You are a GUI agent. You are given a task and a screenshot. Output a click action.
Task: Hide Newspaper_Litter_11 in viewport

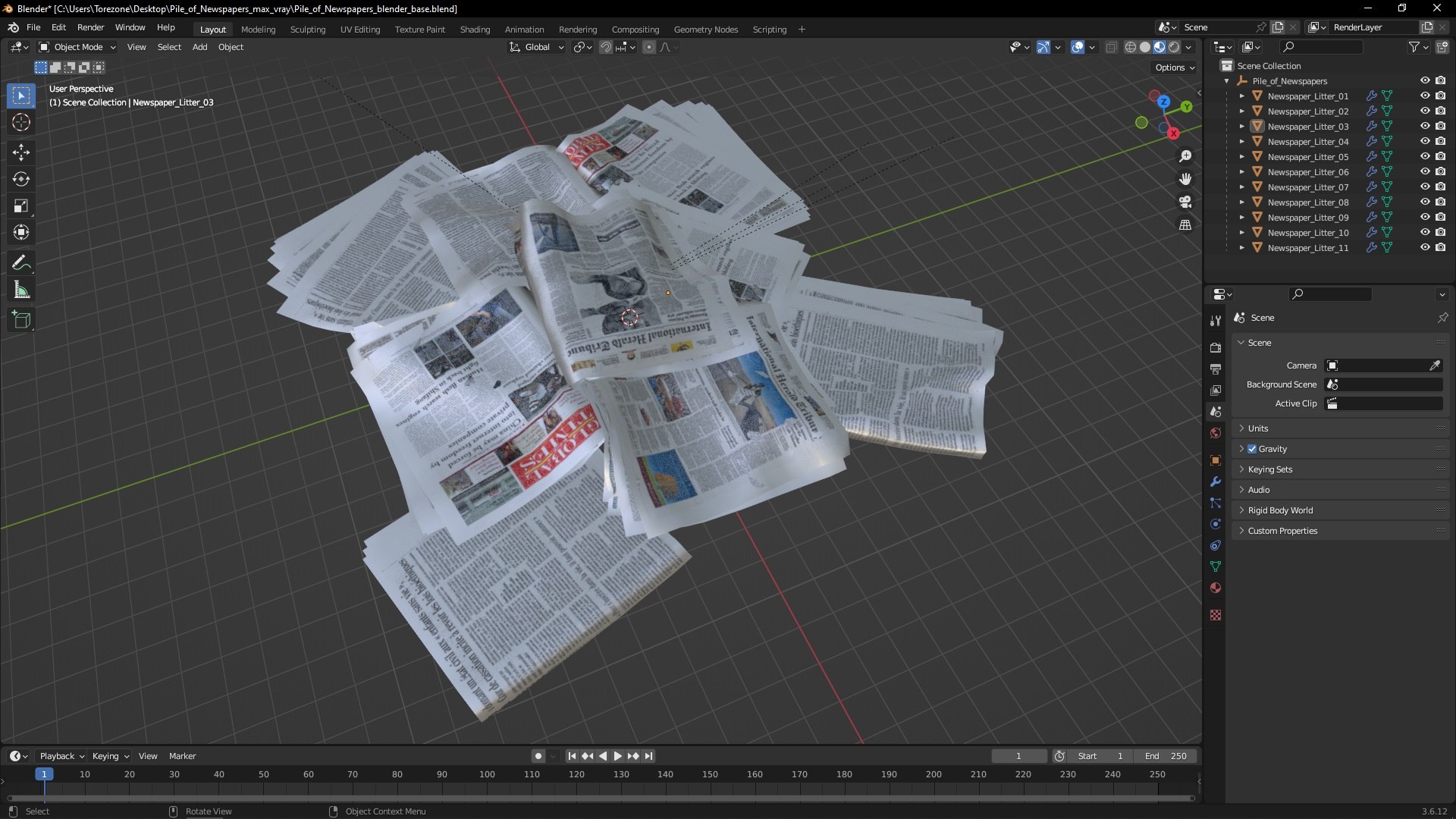coord(1425,248)
